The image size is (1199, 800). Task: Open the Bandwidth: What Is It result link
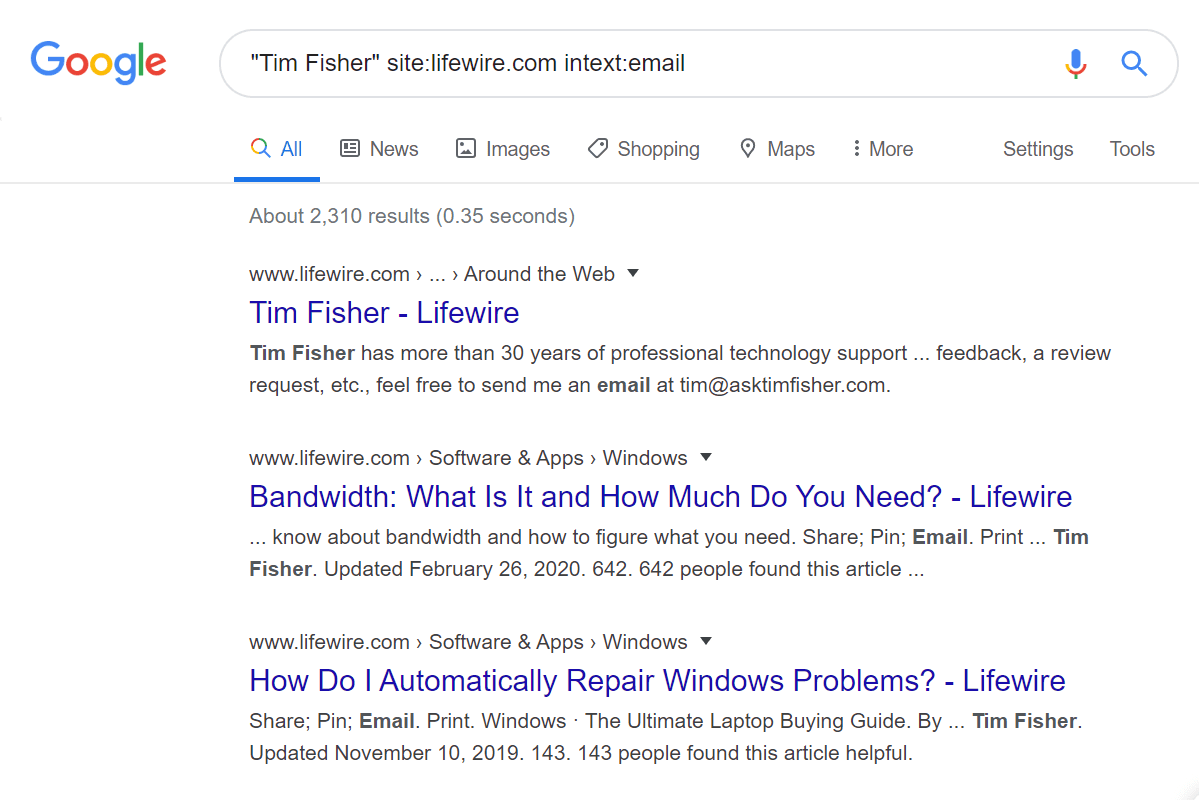click(x=660, y=497)
